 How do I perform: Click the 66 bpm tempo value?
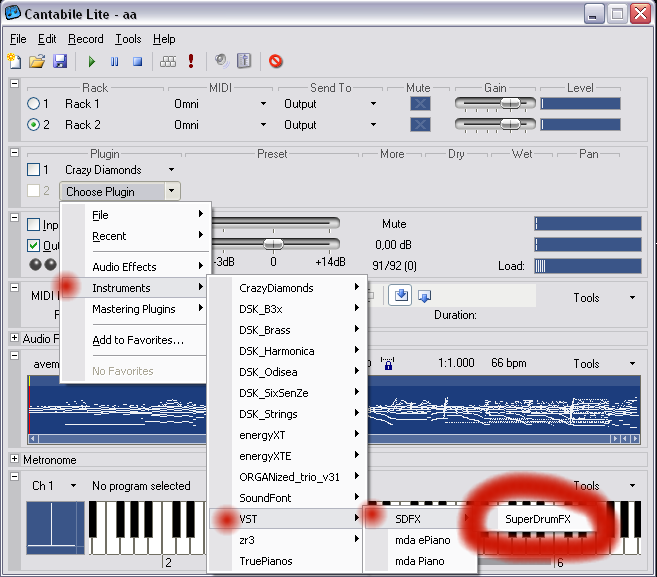(x=509, y=363)
